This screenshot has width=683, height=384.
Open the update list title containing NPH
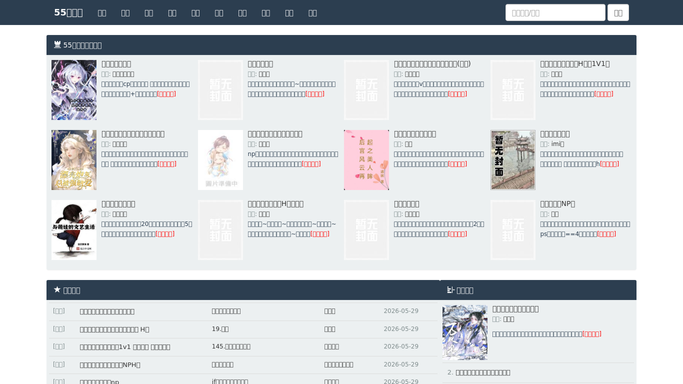110,365
